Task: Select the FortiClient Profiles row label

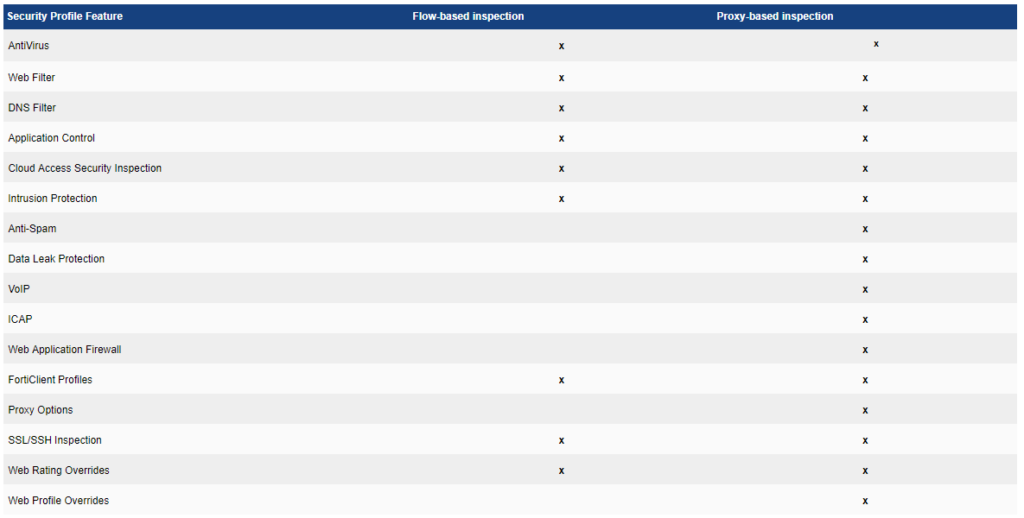Action: pos(50,380)
